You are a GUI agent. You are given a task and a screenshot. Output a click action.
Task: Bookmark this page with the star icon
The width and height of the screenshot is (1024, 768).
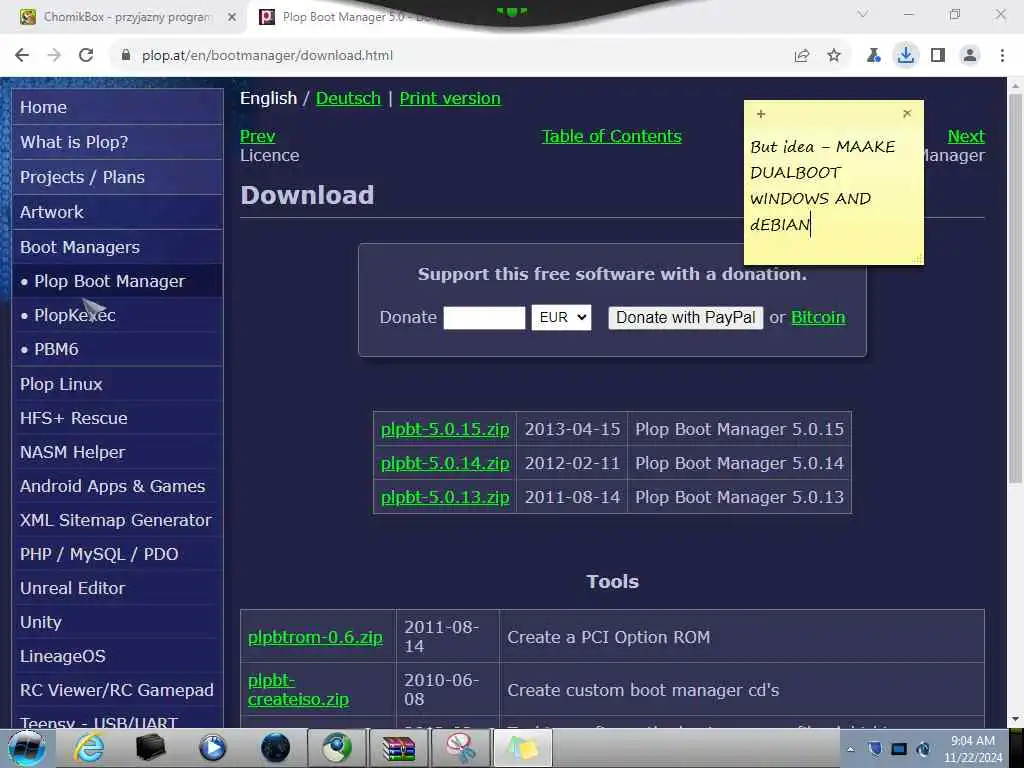coord(834,56)
